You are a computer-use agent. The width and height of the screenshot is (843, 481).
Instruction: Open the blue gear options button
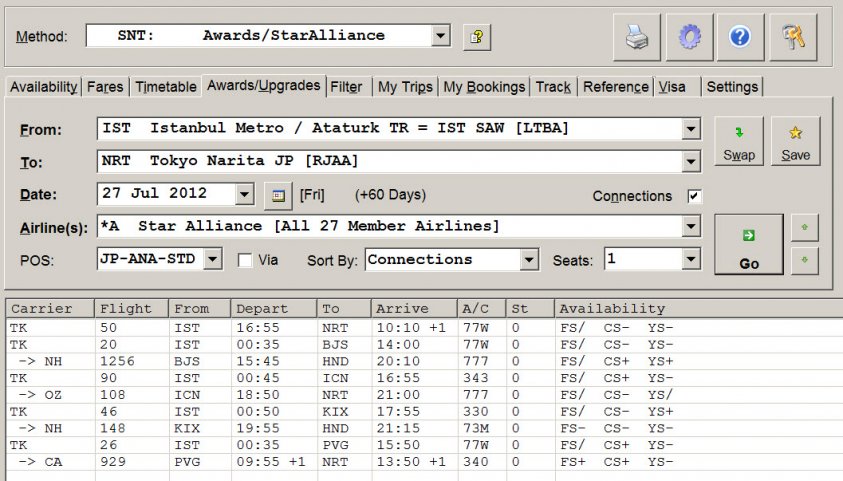(x=688, y=37)
